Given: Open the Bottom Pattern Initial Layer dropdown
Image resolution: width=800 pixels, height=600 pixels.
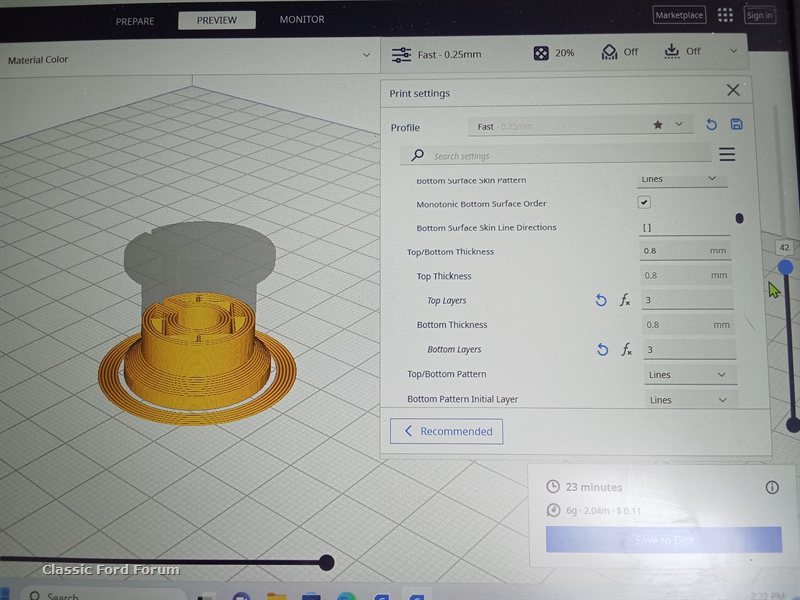Looking at the screenshot, I should click(687, 400).
